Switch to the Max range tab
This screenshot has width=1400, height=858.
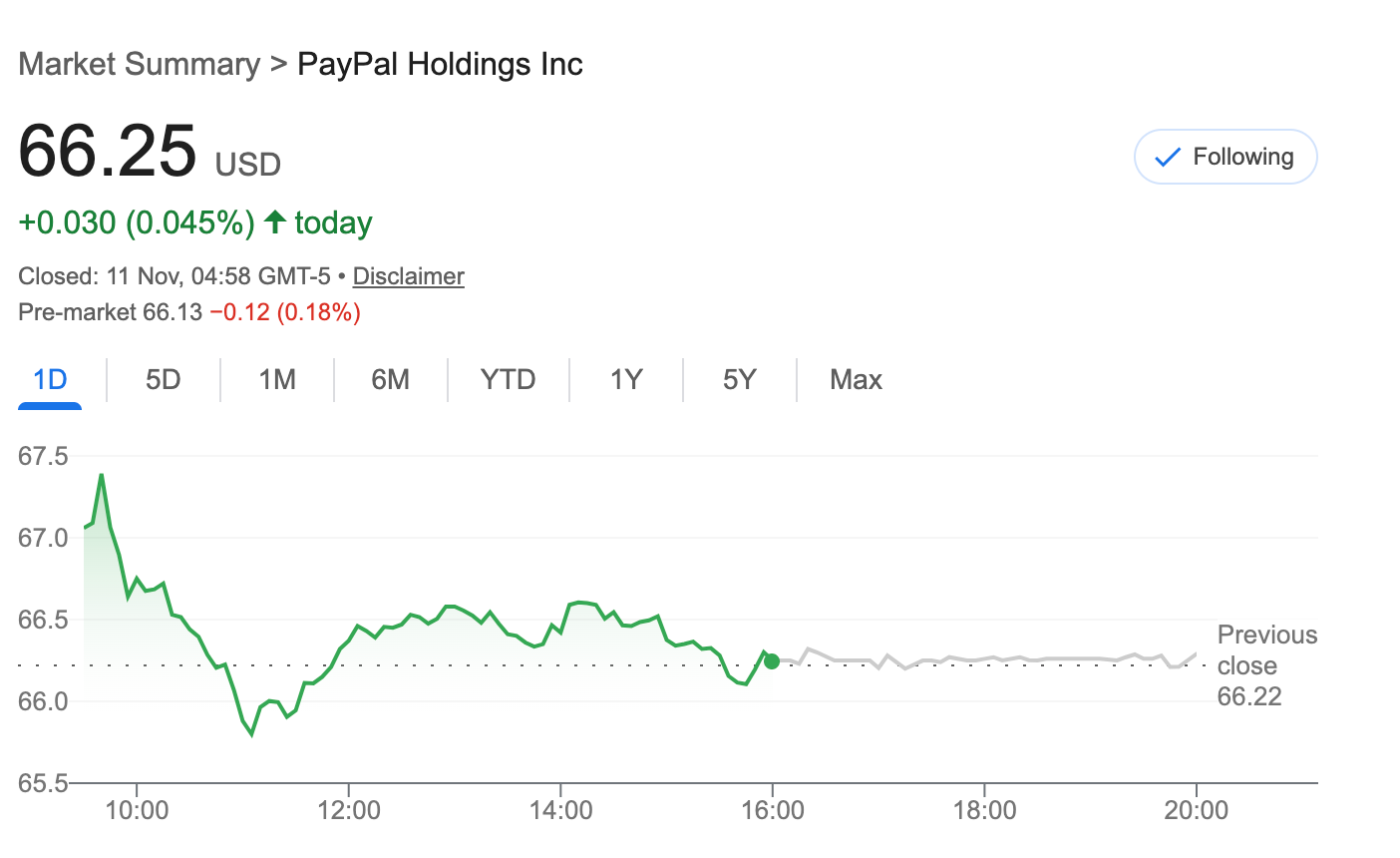(856, 379)
